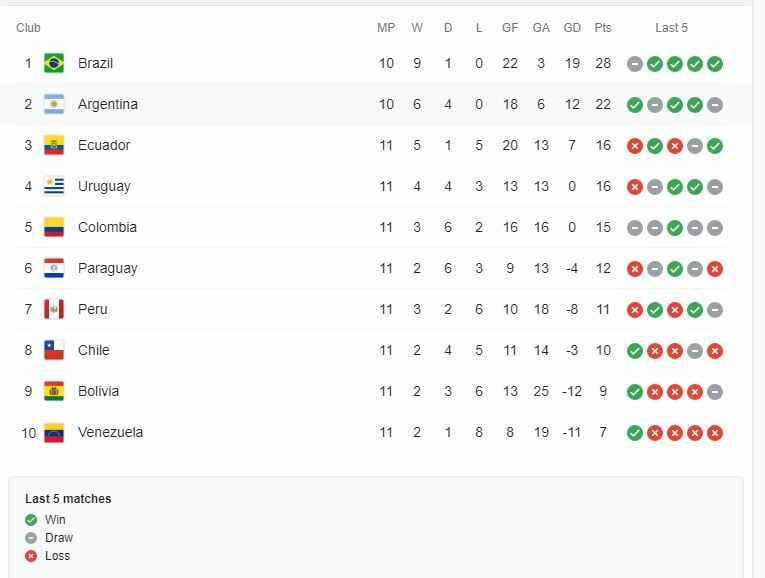This screenshot has height=578, width=765.
Task: Click Brazil's most recent win icon
Action: tap(715, 64)
